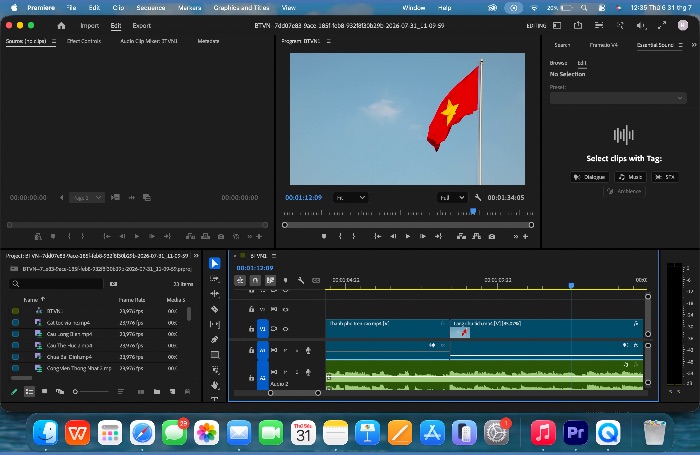
Task: Select the Slip tool
Action: [215, 324]
